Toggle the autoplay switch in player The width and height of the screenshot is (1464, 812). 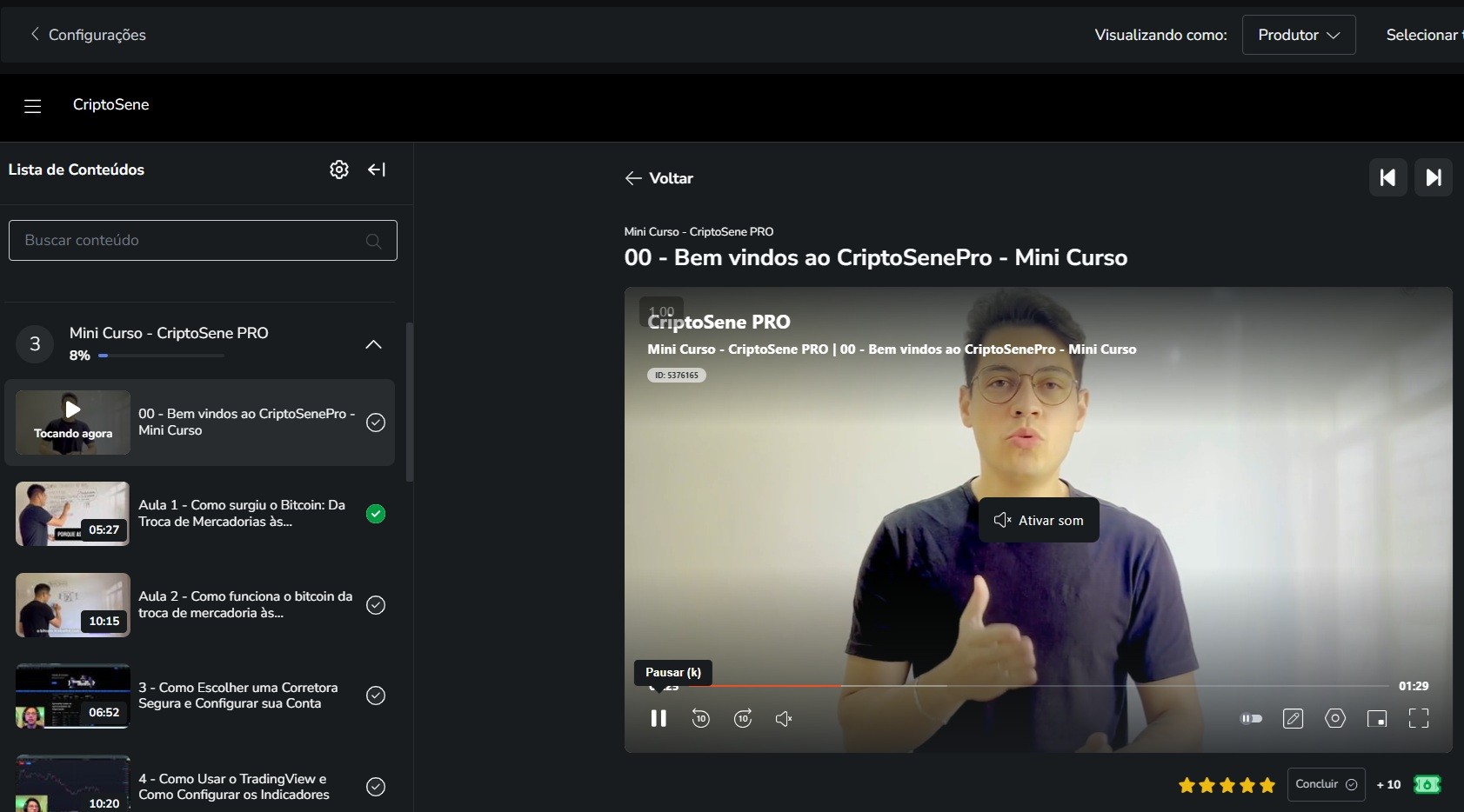tap(1251, 718)
